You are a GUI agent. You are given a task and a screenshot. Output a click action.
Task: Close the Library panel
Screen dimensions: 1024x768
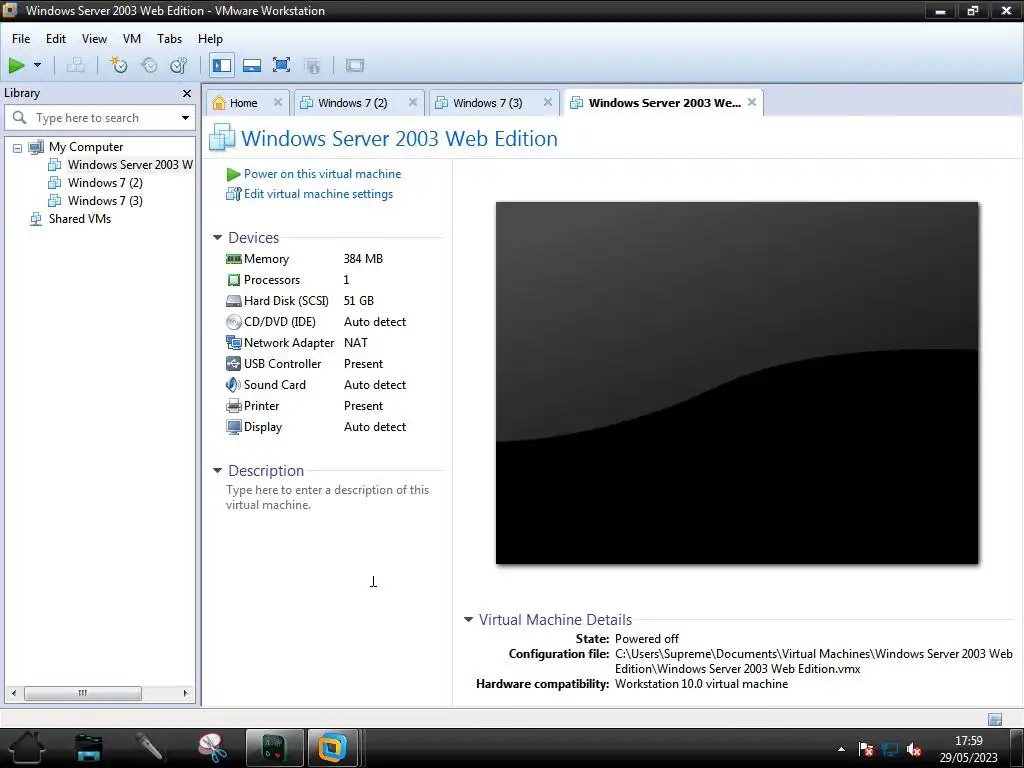pos(187,93)
